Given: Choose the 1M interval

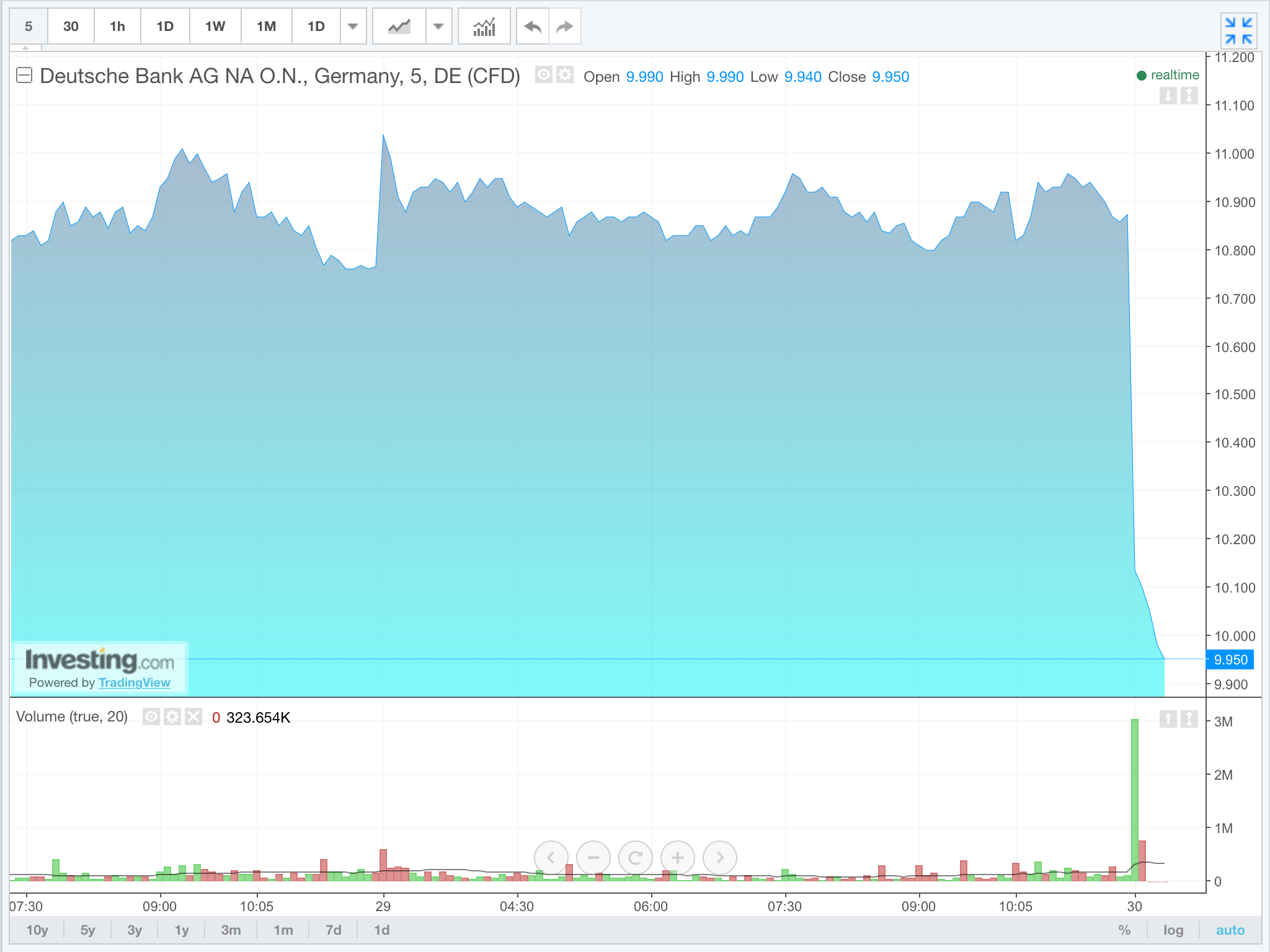Looking at the screenshot, I should click(266, 27).
